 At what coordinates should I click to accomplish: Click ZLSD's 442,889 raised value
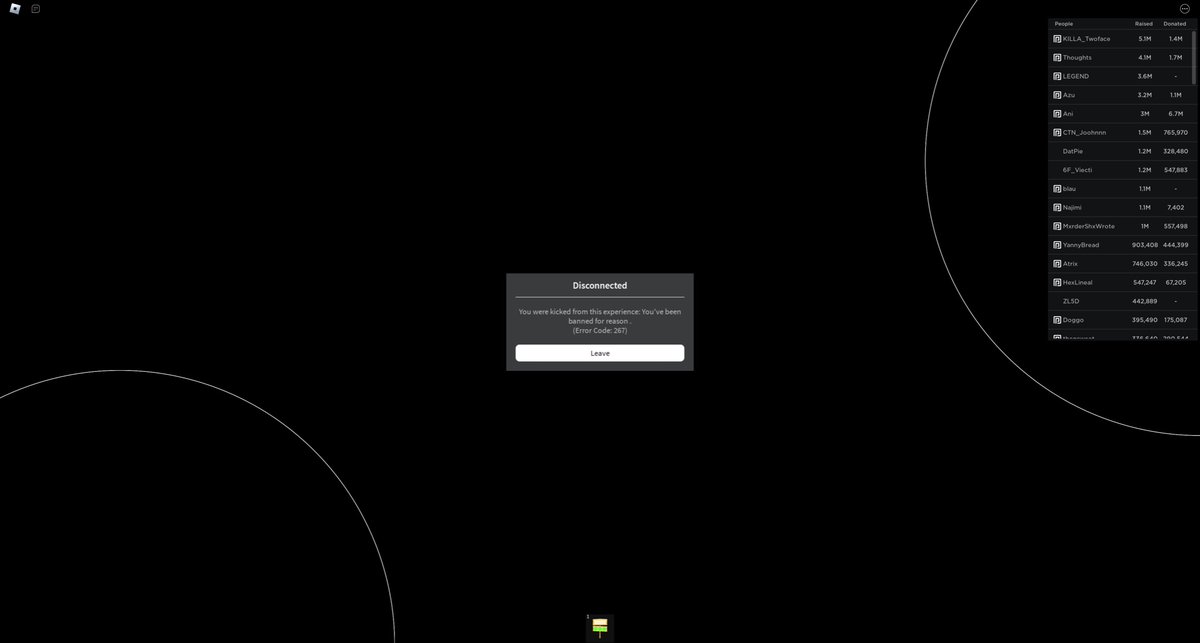click(x=1145, y=301)
